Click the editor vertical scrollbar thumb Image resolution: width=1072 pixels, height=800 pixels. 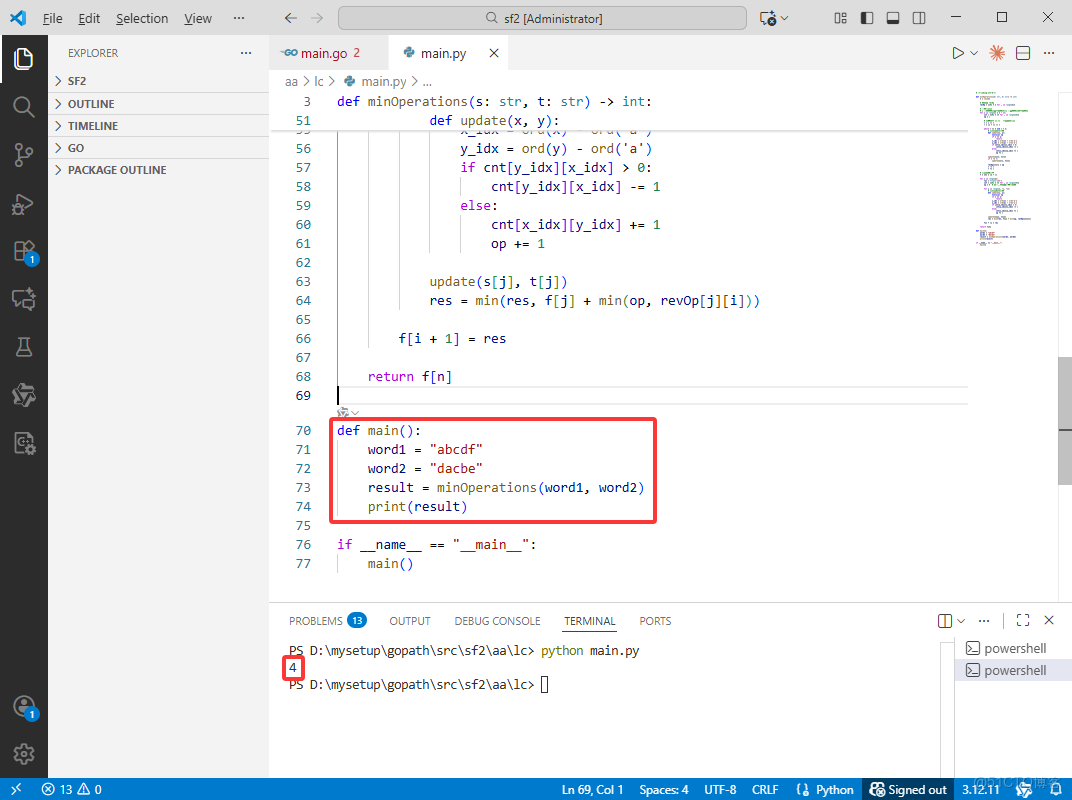click(x=1065, y=418)
